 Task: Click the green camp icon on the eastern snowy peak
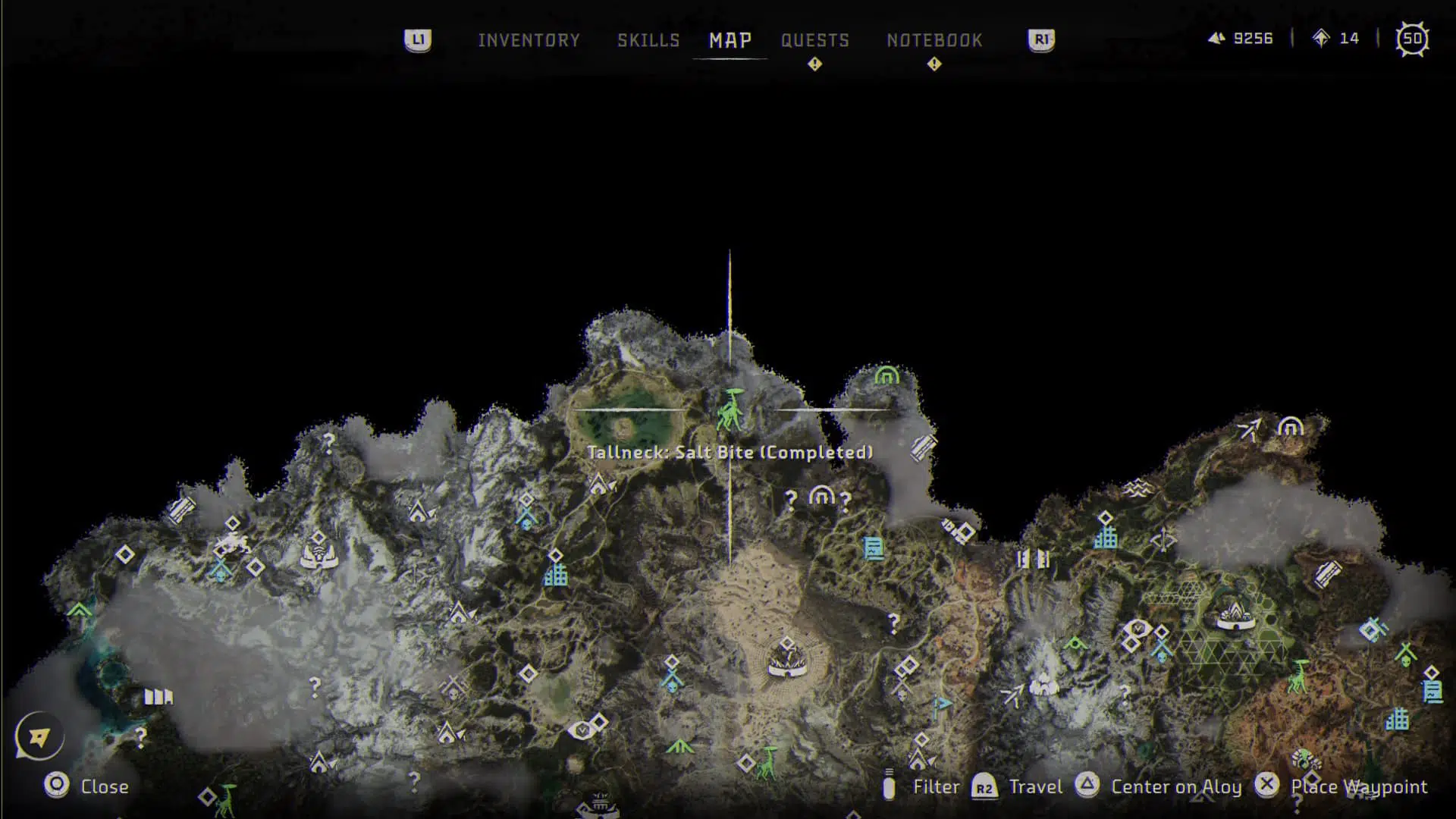click(1075, 645)
